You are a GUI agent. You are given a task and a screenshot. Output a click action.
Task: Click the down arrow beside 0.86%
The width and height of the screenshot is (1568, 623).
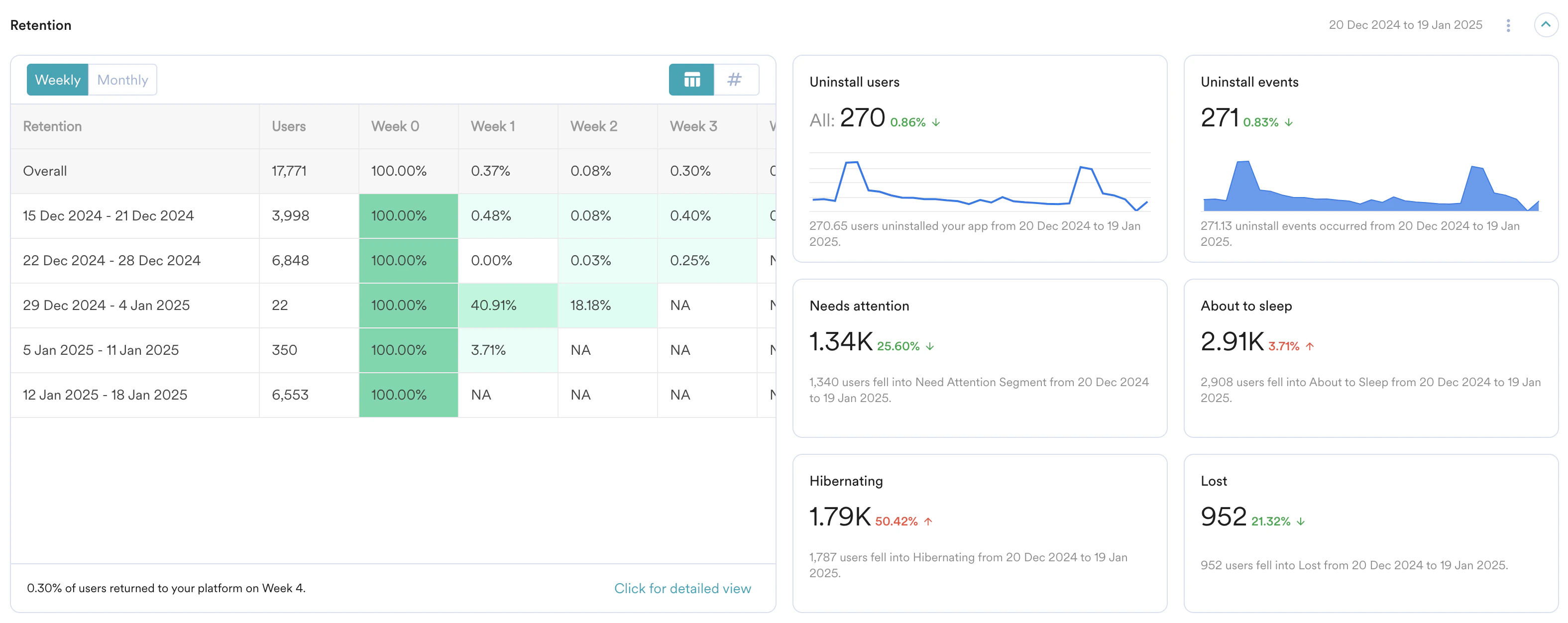(935, 123)
